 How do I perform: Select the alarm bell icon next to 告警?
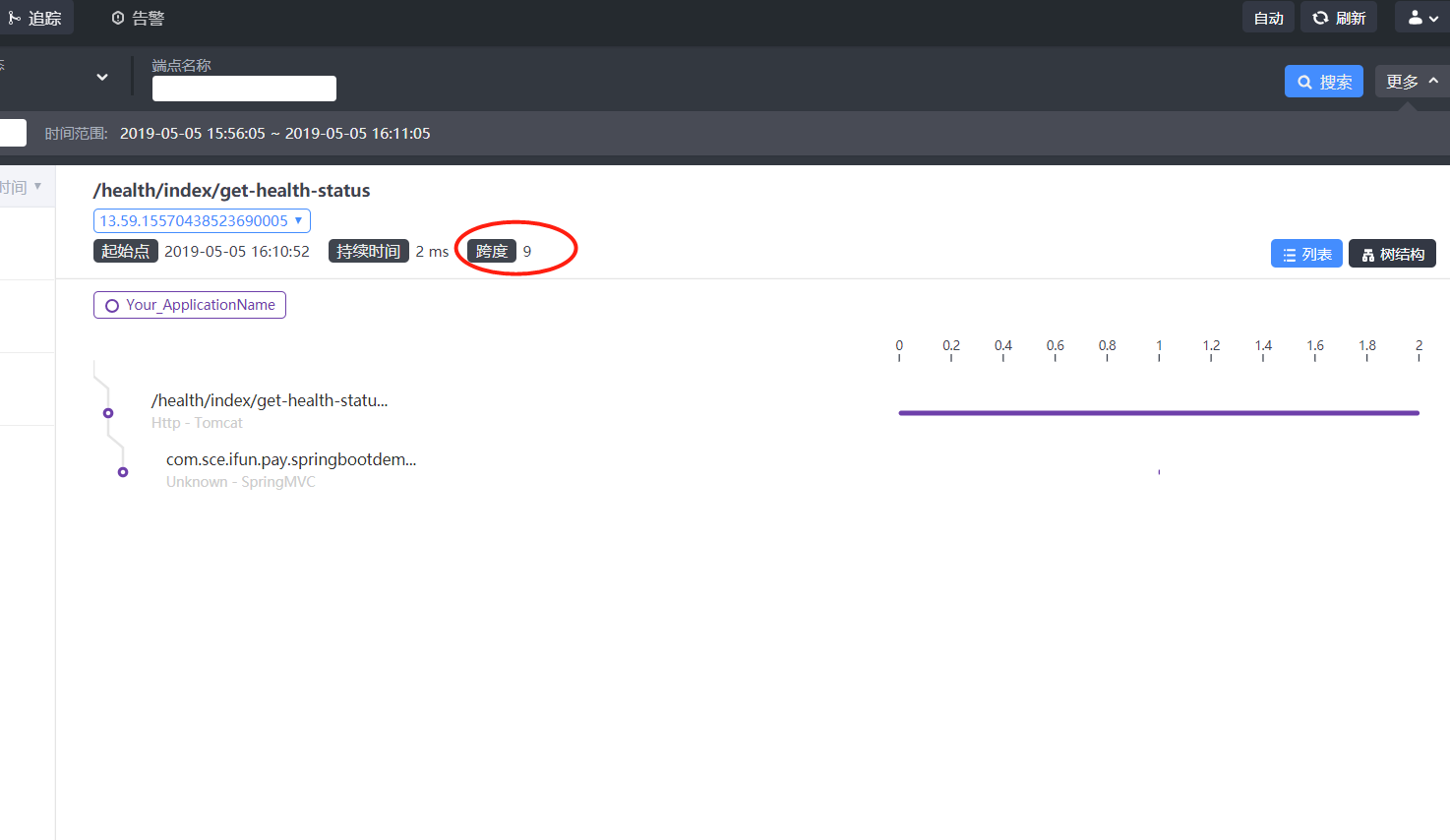tap(120, 17)
